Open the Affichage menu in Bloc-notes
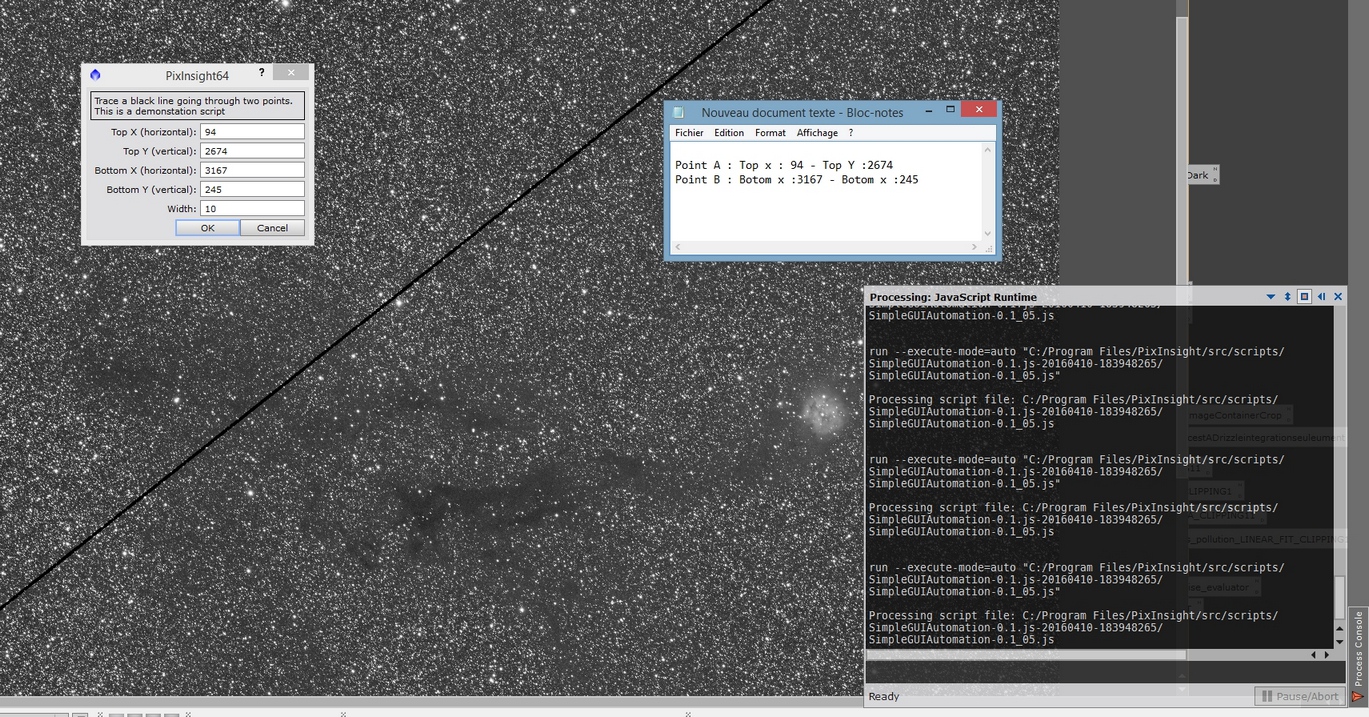This screenshot has width=1369, height=717. click(817, 133)
